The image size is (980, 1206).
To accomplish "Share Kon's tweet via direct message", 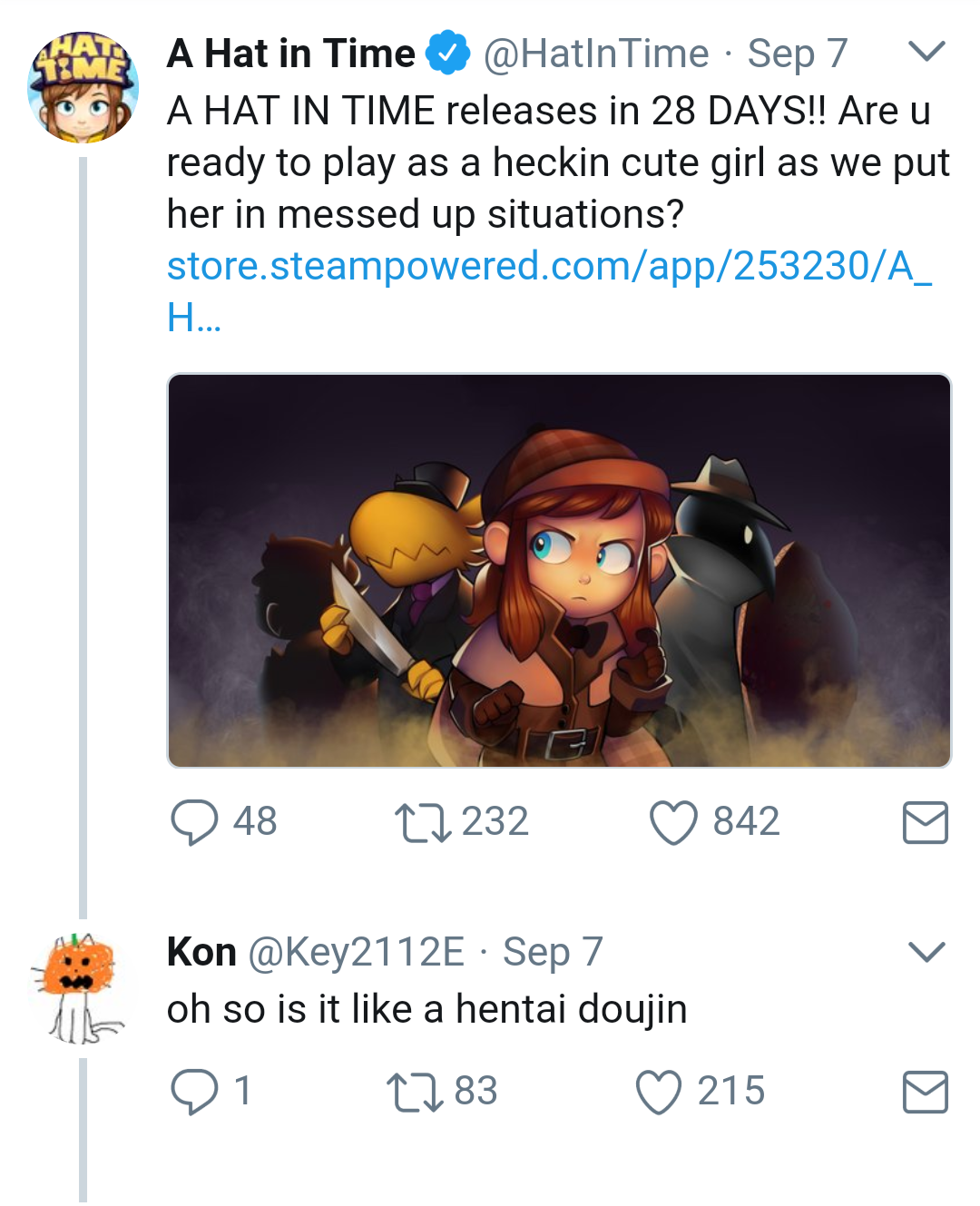I will click(x=925, y=1091).
